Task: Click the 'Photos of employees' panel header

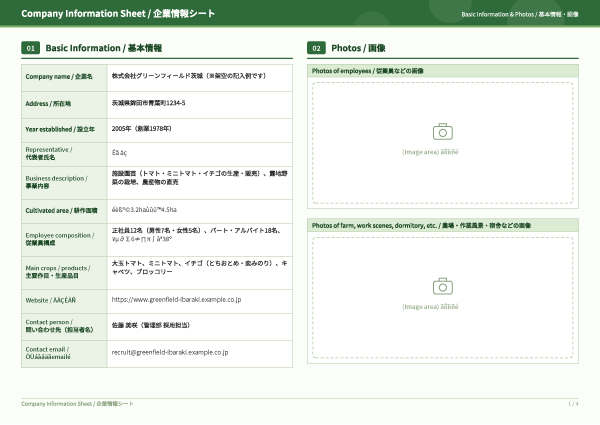Action: point(443,71)
